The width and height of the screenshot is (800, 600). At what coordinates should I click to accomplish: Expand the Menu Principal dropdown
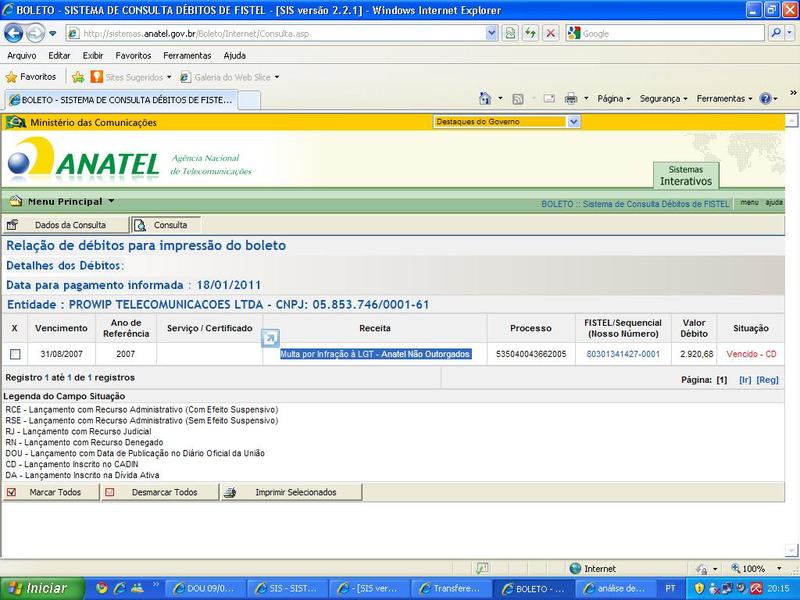(x=62, y=202)
